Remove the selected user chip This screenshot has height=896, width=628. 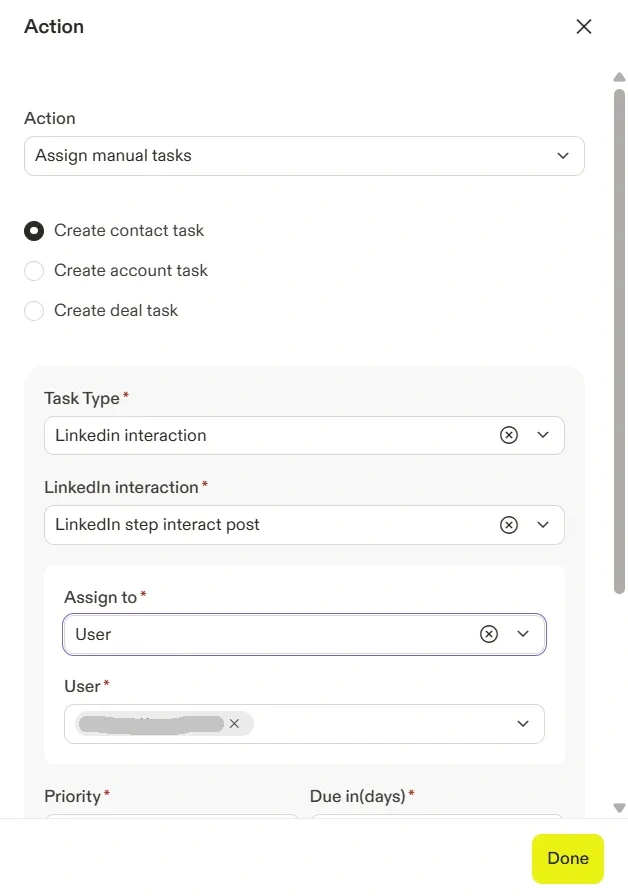(234, 724)
